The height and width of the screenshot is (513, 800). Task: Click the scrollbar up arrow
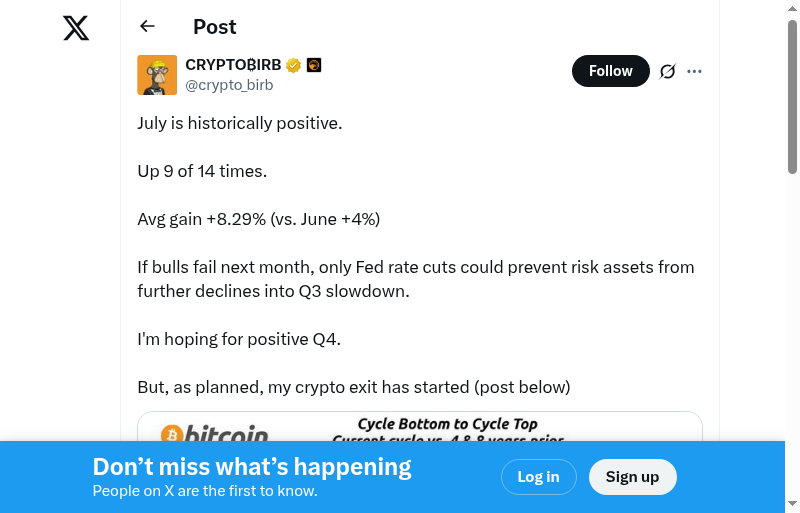792,8
